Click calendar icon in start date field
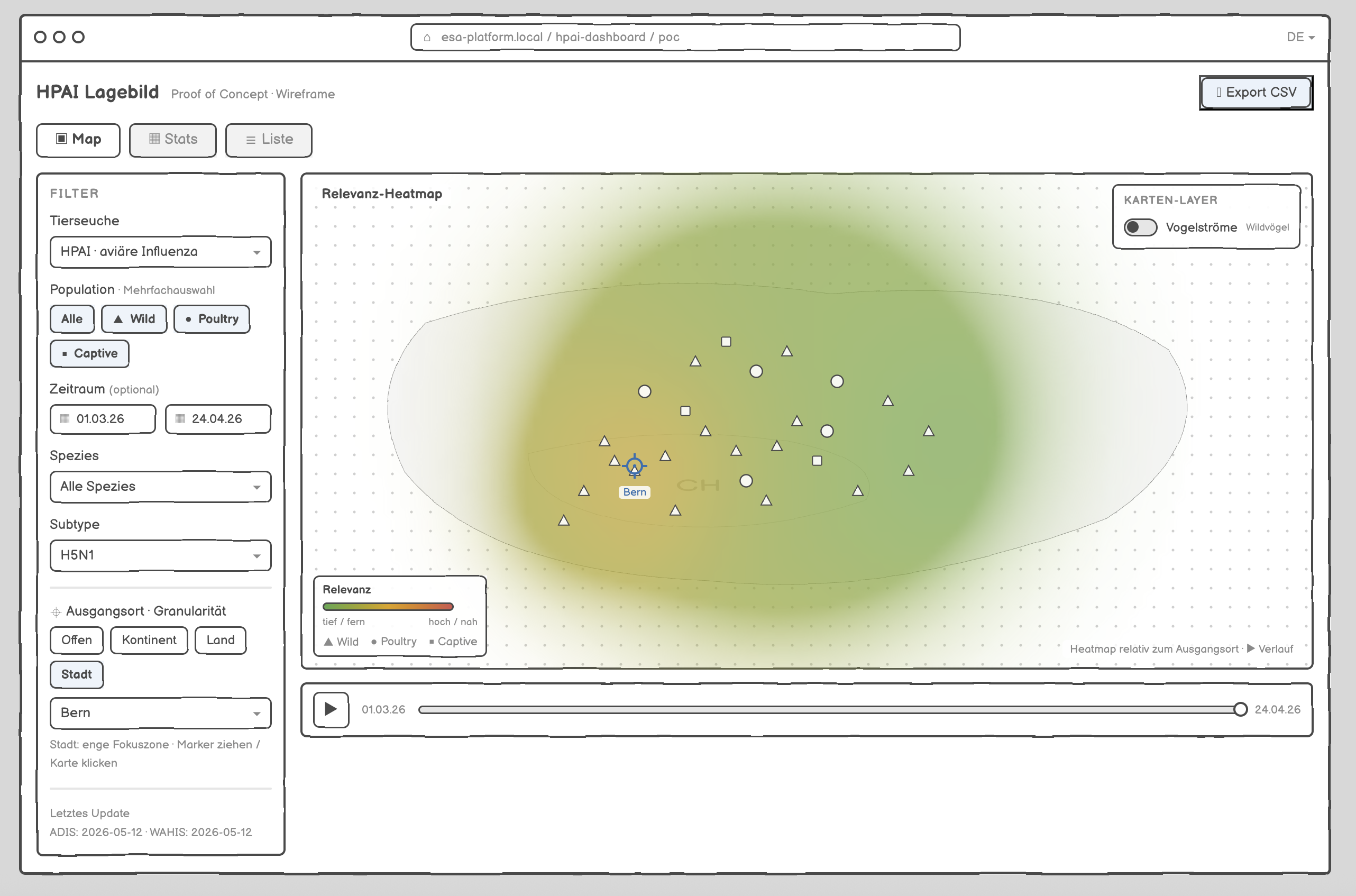1356x896 pixels. point(65,418)
